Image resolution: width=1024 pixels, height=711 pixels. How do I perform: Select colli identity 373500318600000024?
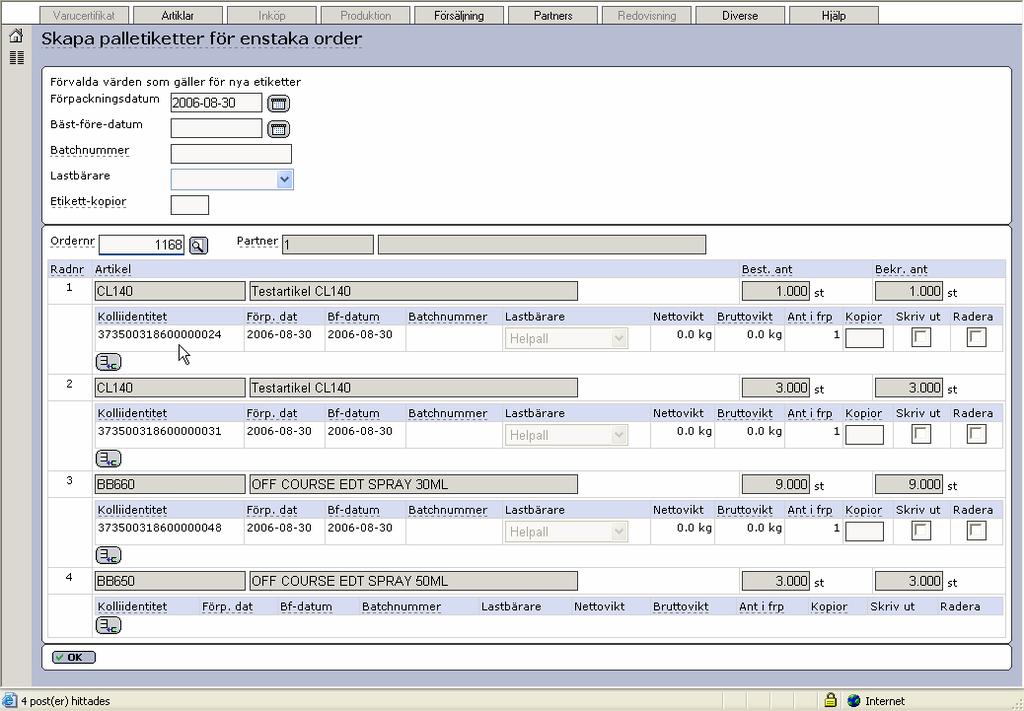(x=159, y=334)
